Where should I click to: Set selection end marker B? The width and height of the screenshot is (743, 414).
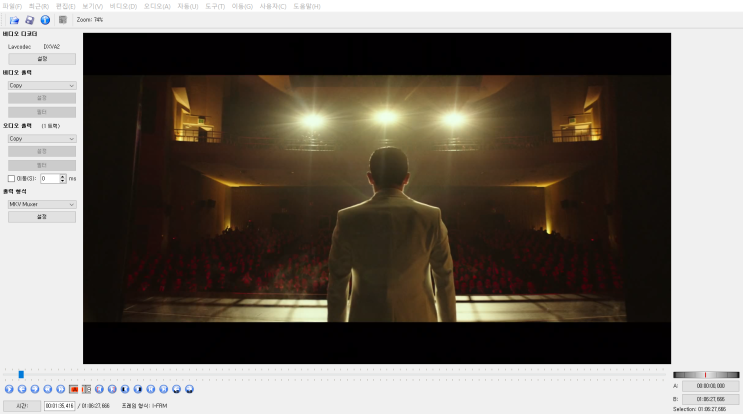coord(86,389)
